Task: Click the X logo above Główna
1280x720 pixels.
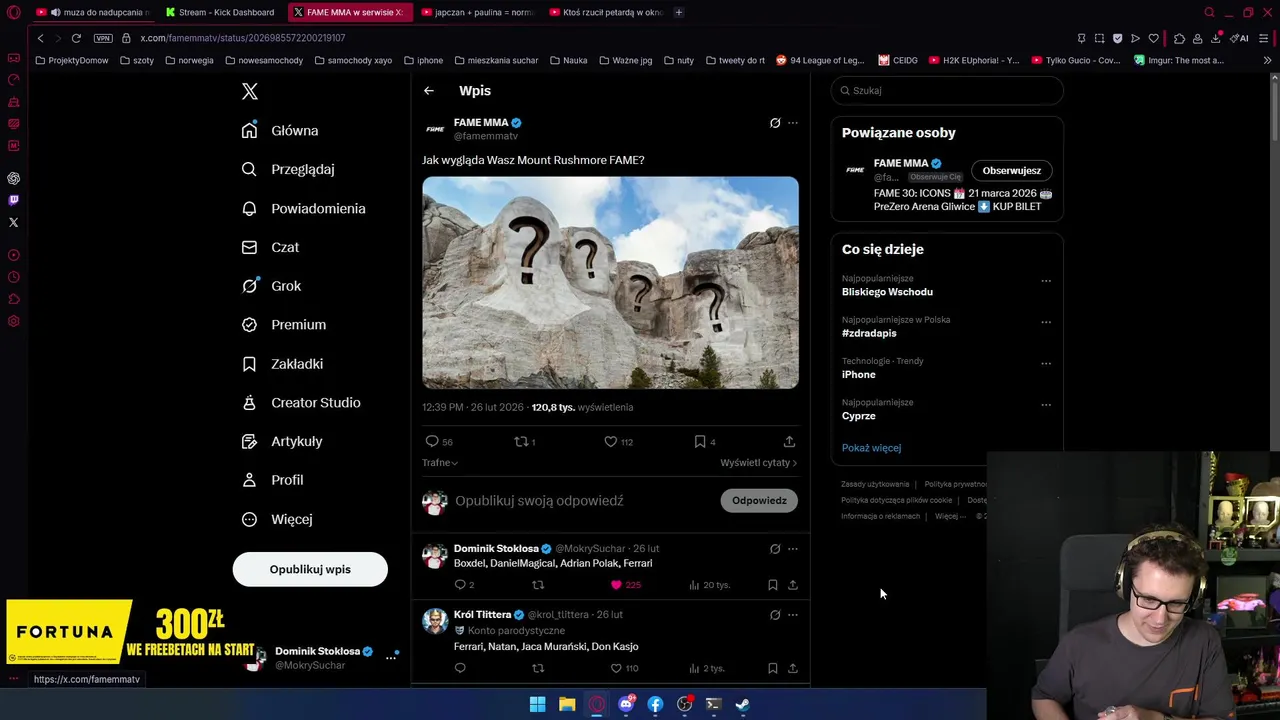Action: (250, 91)
